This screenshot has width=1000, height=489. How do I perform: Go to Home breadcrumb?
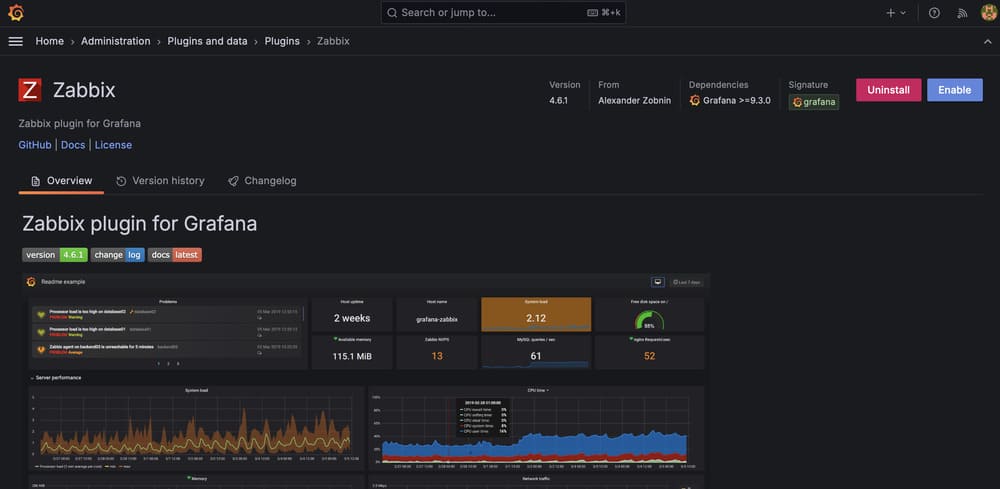point(50,41)
